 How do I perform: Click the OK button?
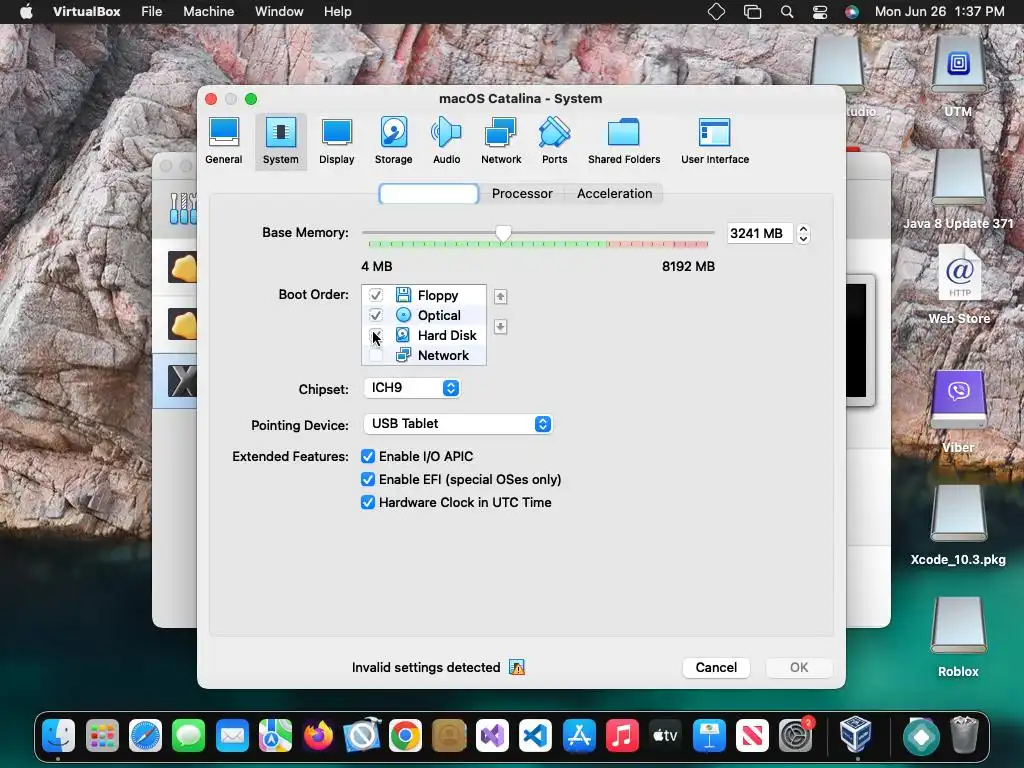(x=799, y=667)
